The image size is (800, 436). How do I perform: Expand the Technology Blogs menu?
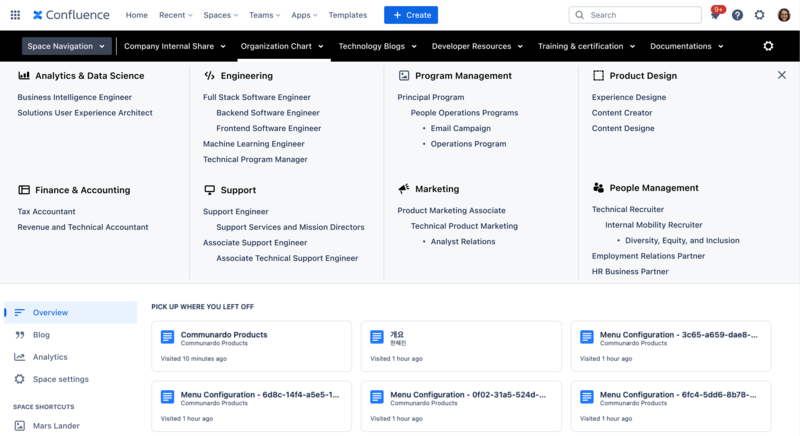[379, 46]
